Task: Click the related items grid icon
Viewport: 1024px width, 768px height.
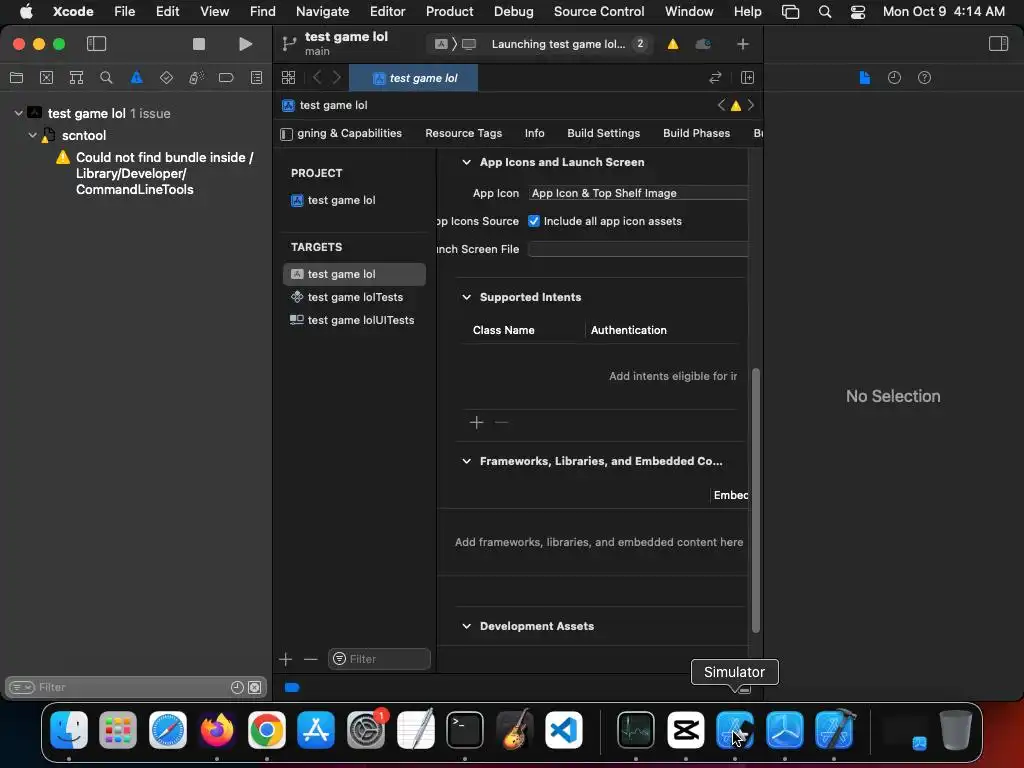Action: pos(288,78)
